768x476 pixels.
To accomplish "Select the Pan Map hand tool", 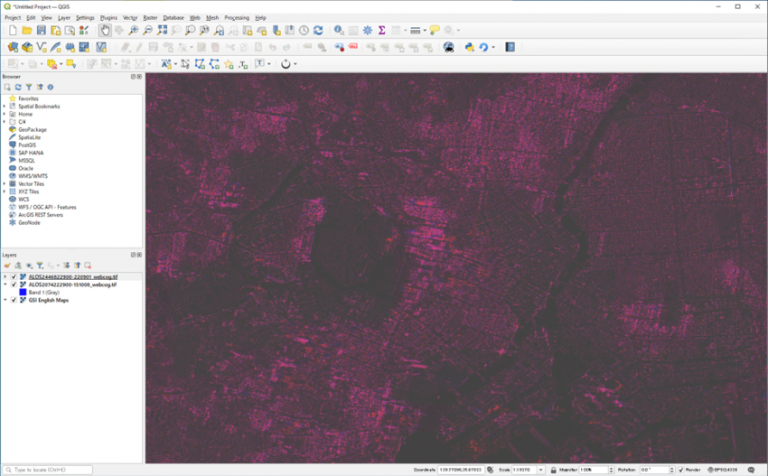I will 105,30.
